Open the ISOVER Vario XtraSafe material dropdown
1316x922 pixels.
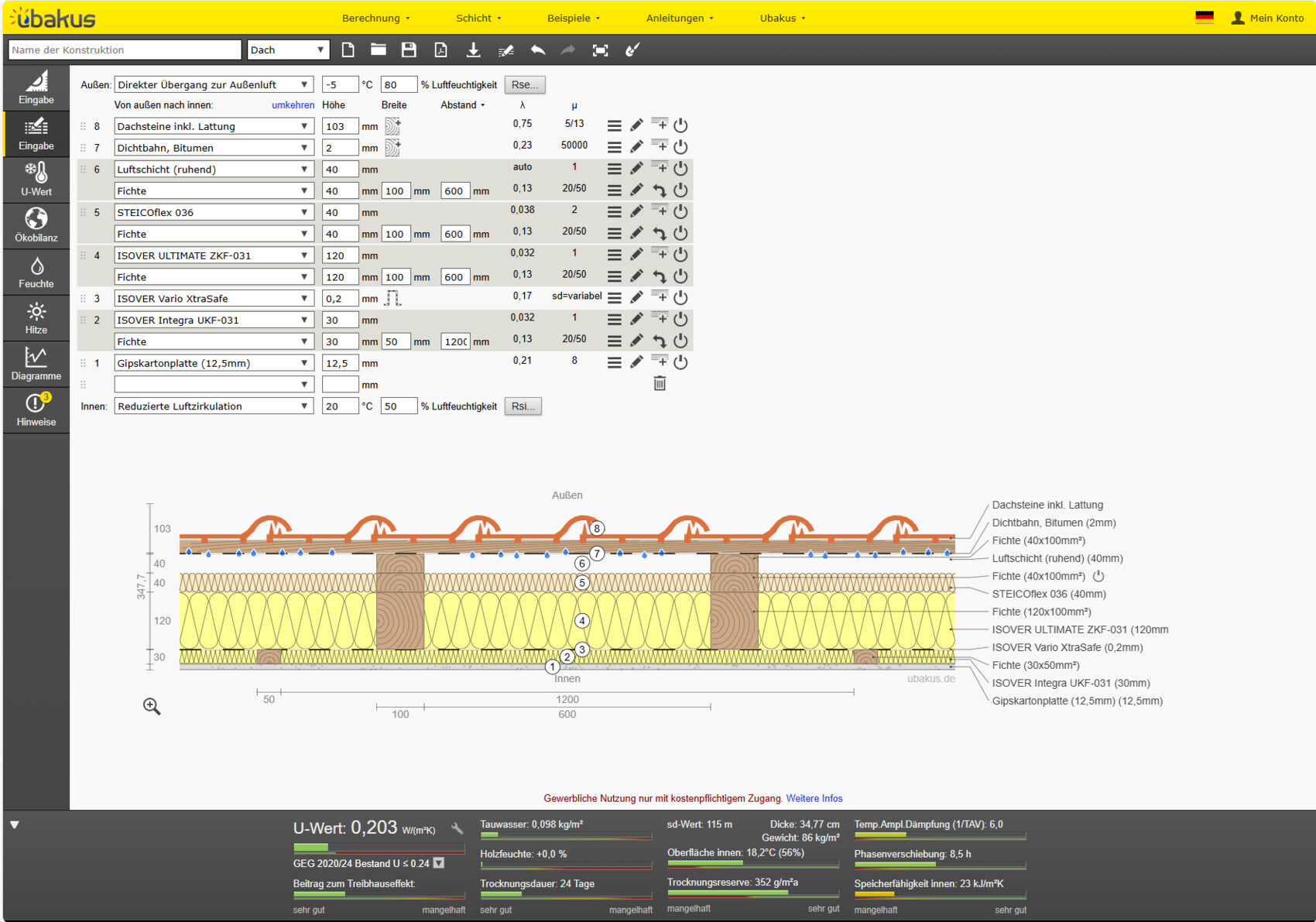[x=214, y=299]
